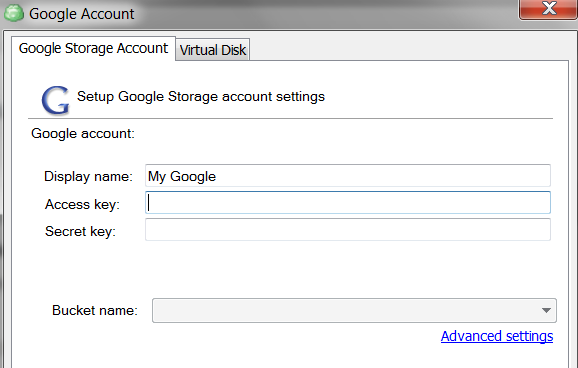Image resolution: width=578 pixels, height=368 pixels.
Task: Click the green app icon in title bar
Action: pos(14,13)
